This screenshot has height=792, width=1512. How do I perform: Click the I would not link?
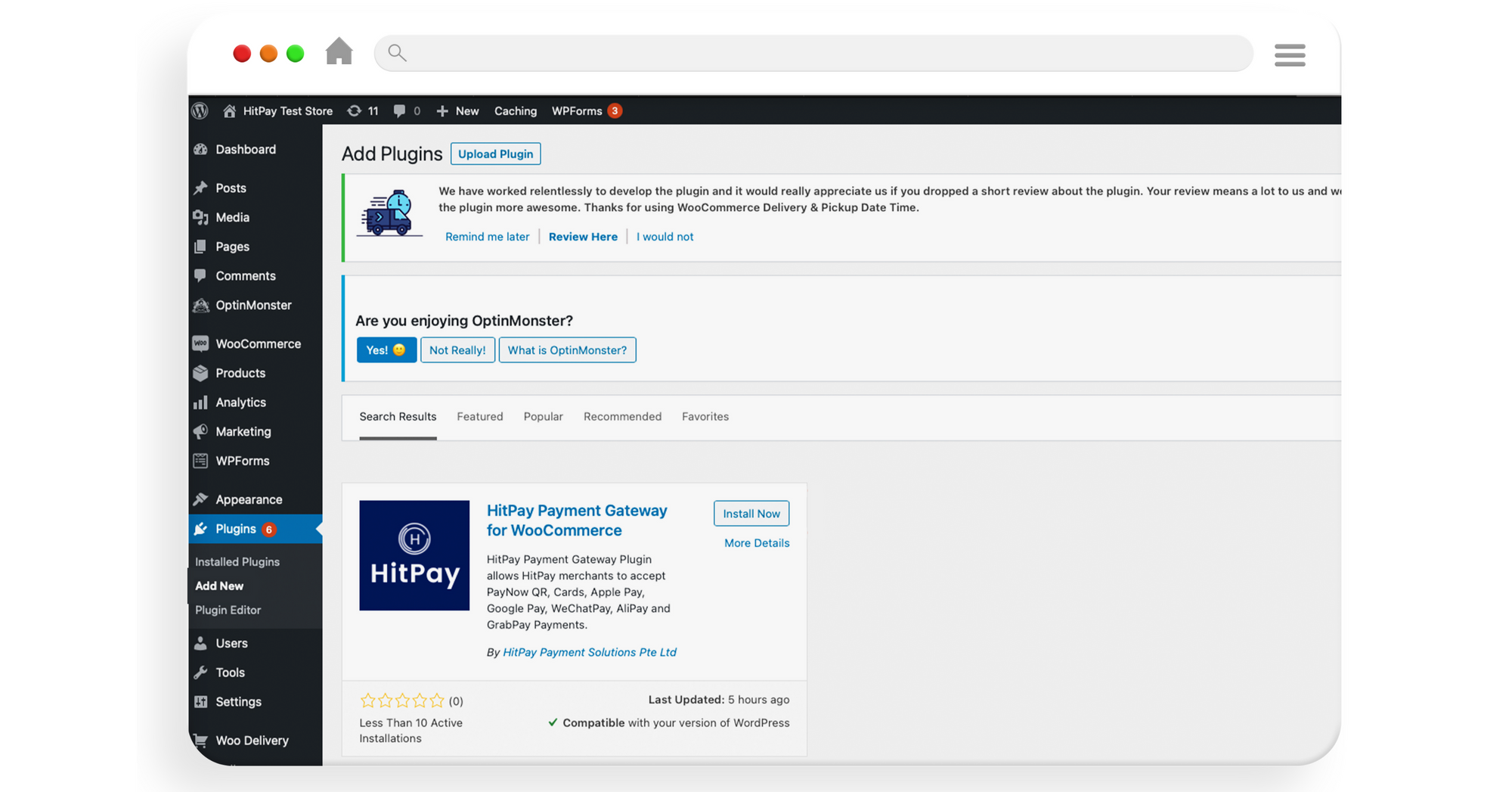pyautogui.click(x=665, y=236)
